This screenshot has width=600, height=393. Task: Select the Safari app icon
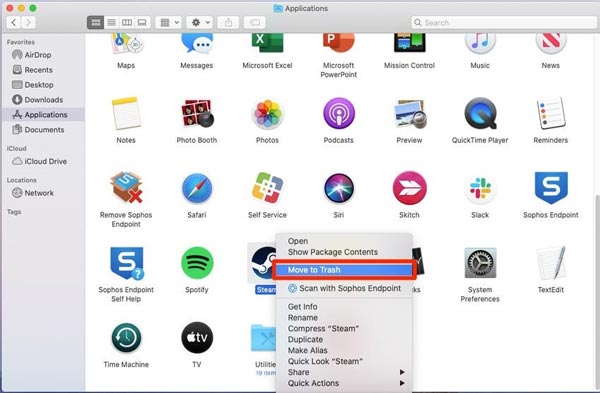pos(197,188)
